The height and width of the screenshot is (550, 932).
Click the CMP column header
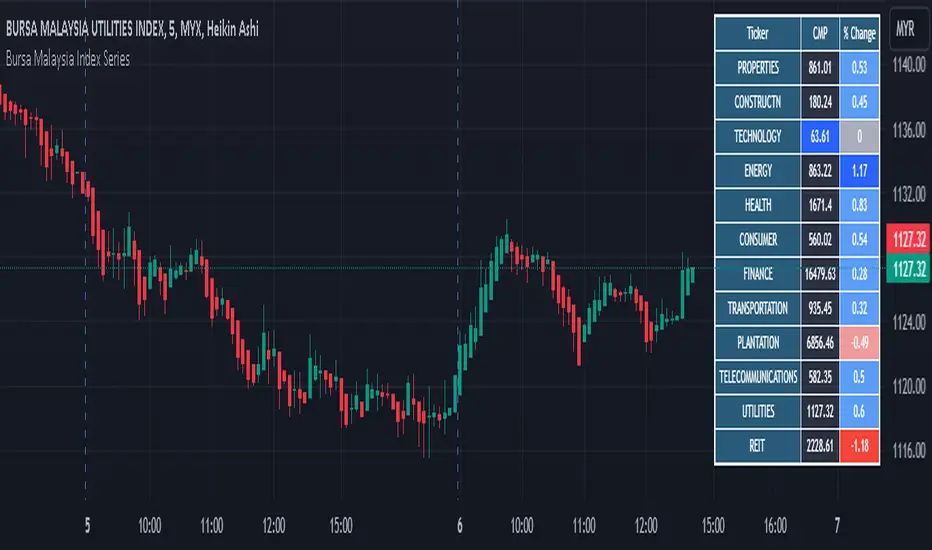[820, 33]
